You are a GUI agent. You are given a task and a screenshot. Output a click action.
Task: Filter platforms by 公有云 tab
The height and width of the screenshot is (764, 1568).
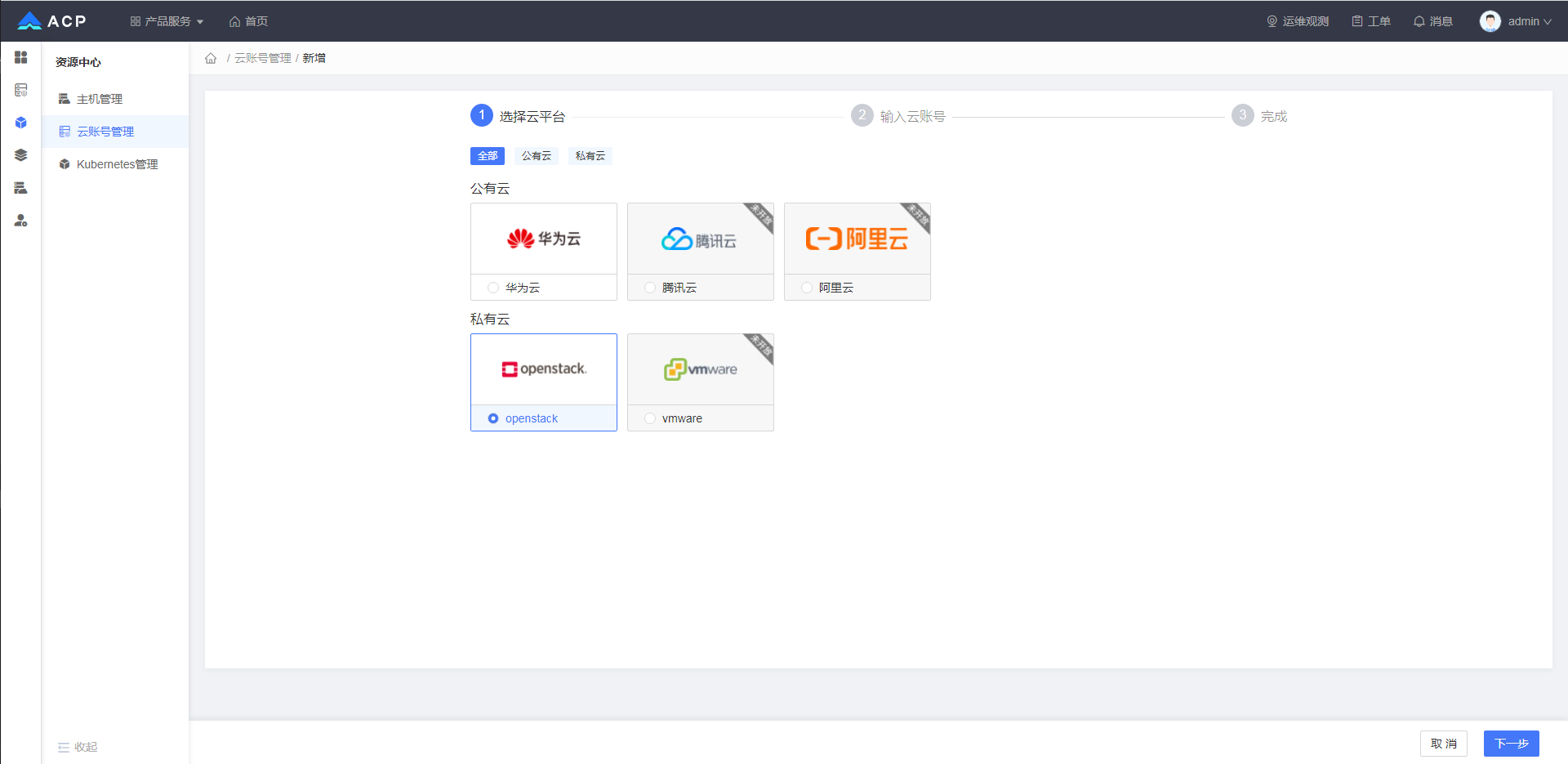click(537, 156)
